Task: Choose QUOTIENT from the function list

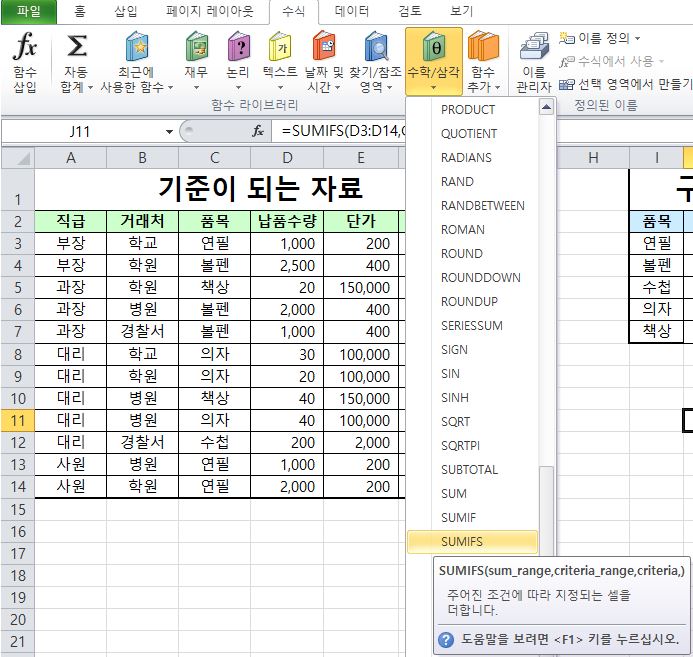Action: pyautogui.click(x=472, y=133)
